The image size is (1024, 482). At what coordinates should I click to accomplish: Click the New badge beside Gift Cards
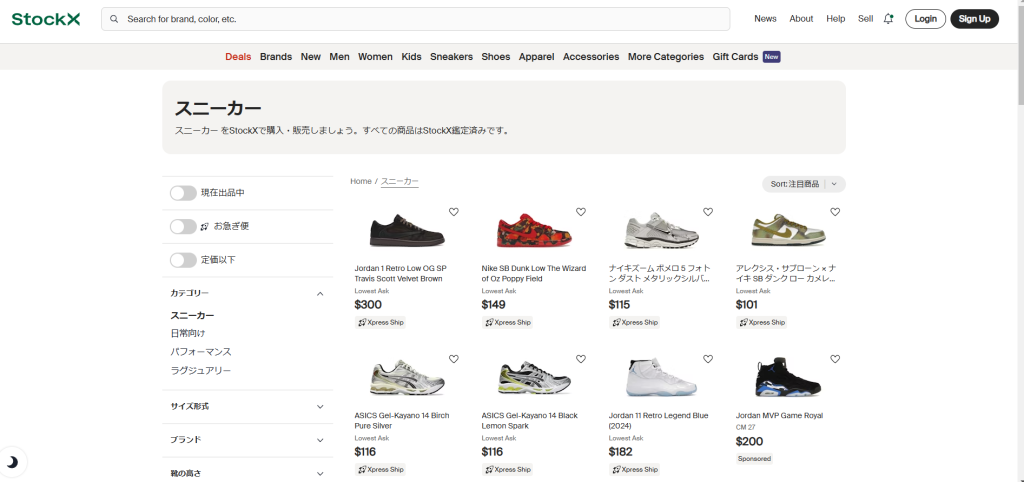coord(772,57)
